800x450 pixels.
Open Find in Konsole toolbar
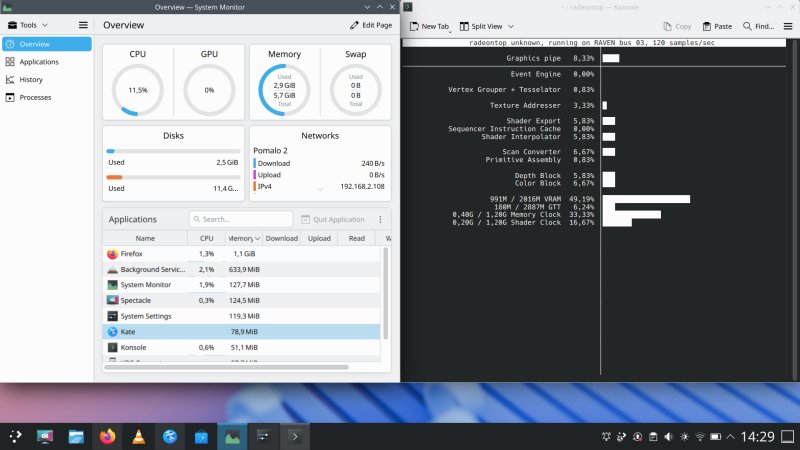[760, 26]
